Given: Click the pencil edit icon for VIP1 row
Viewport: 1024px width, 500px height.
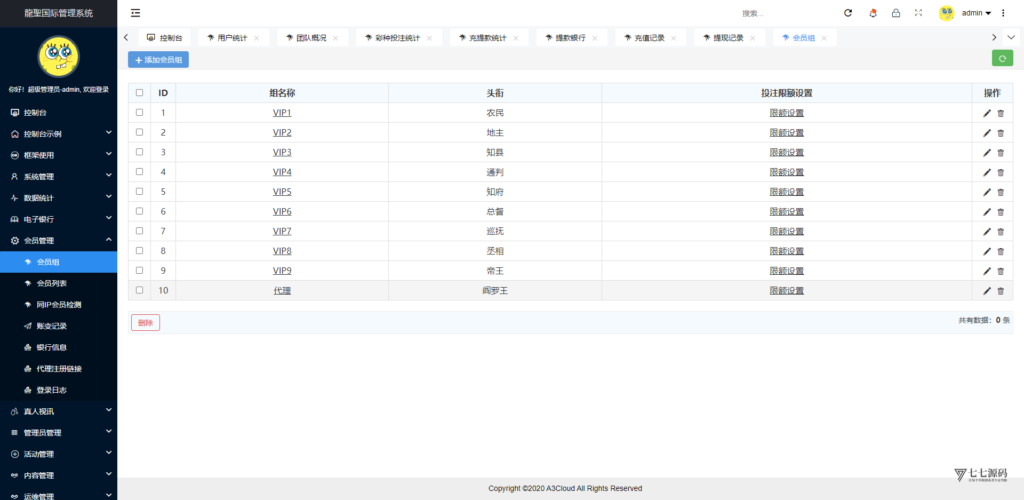Looking at the screenshot, I should coord(987,113).
